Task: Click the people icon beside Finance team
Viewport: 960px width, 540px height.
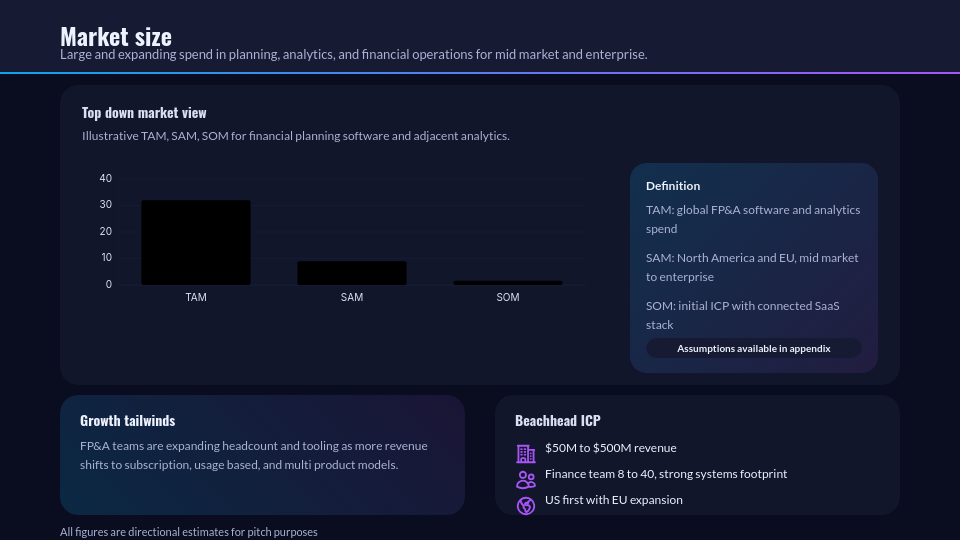Action: tap(526, 480)
